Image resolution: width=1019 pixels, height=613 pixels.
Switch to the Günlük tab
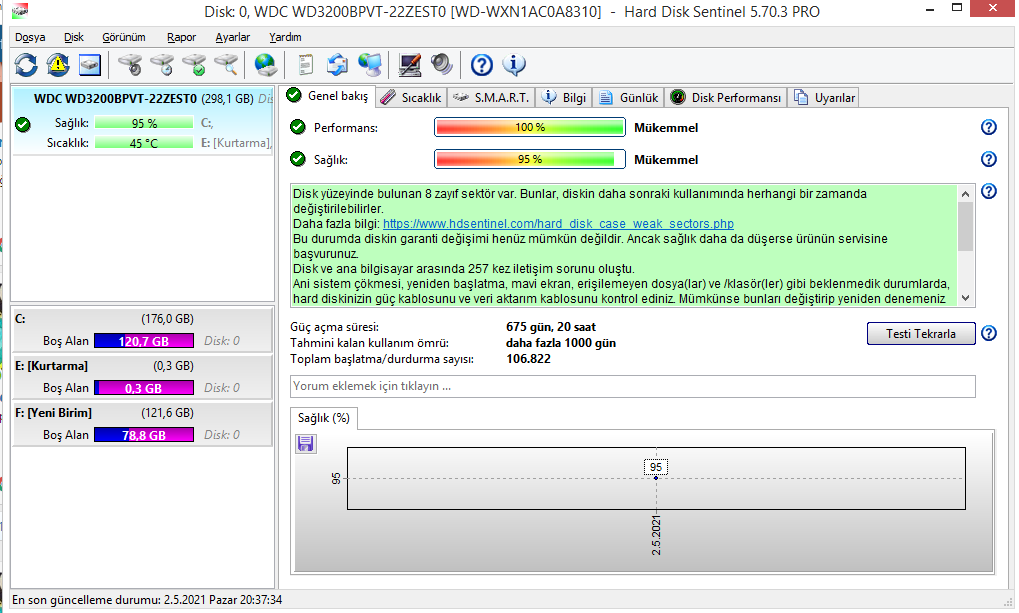(x=628, y=98)
